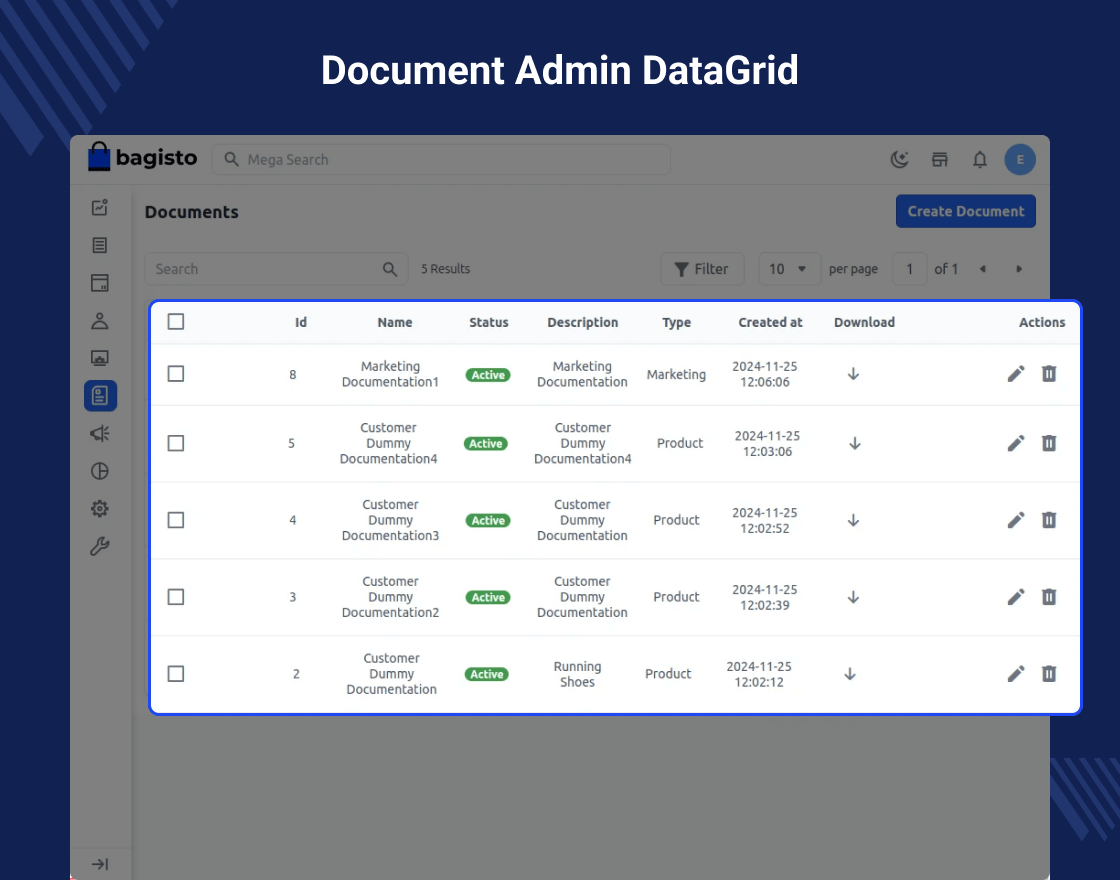Open user avatar E menu

(1020, 159)
